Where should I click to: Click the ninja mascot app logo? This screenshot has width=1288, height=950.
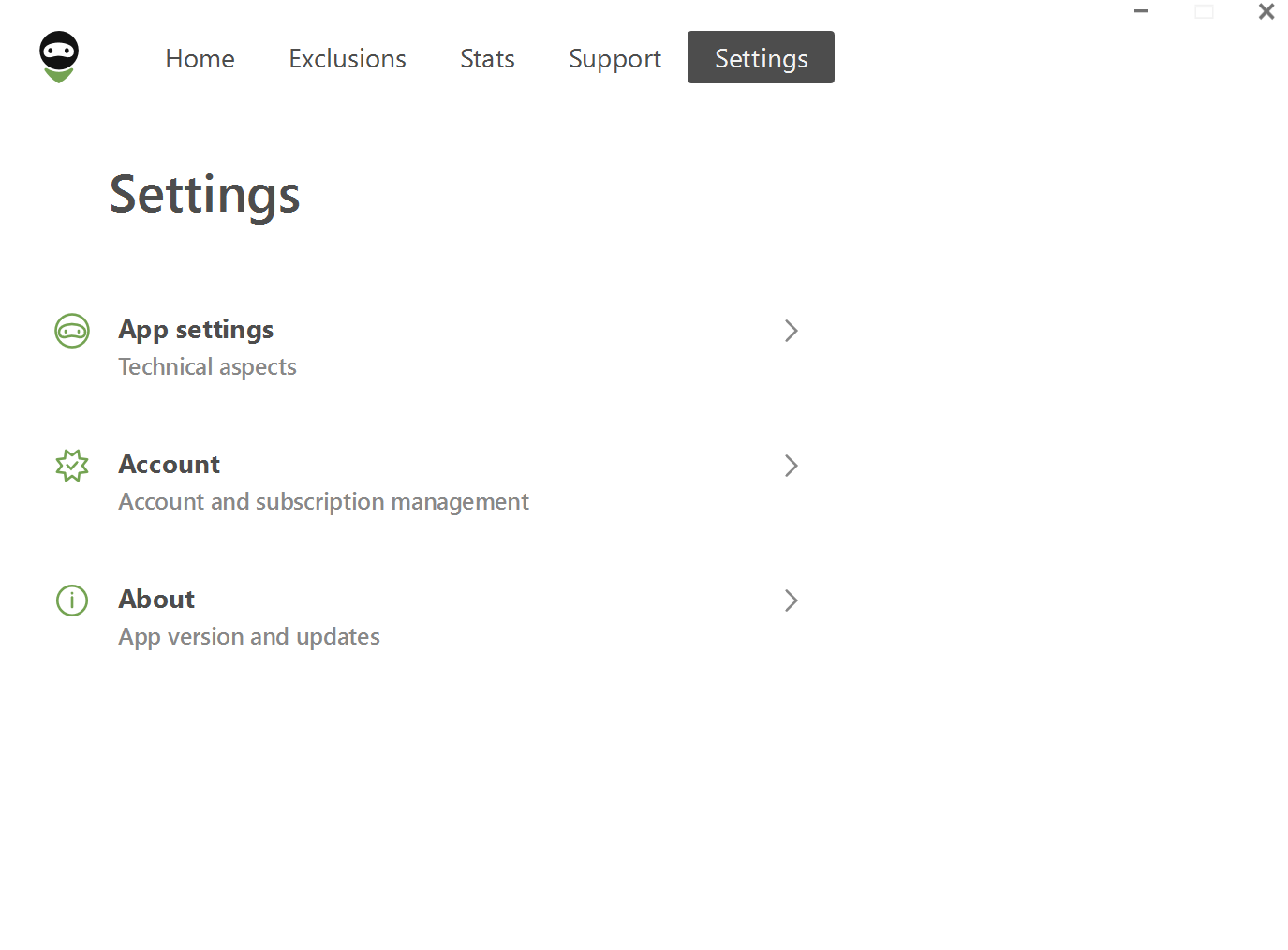59,57
